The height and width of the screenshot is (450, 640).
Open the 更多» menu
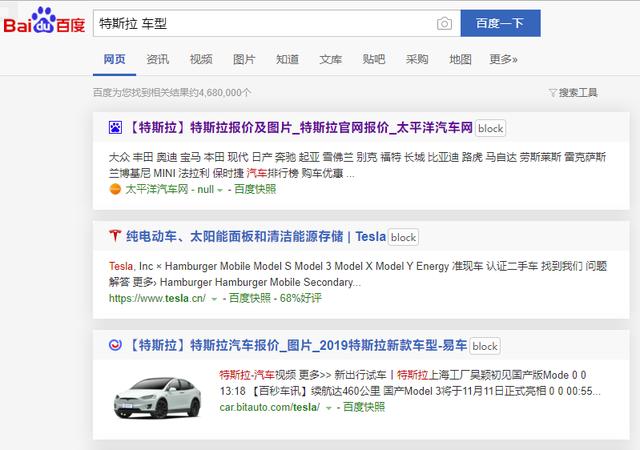[x=503, y=60]
